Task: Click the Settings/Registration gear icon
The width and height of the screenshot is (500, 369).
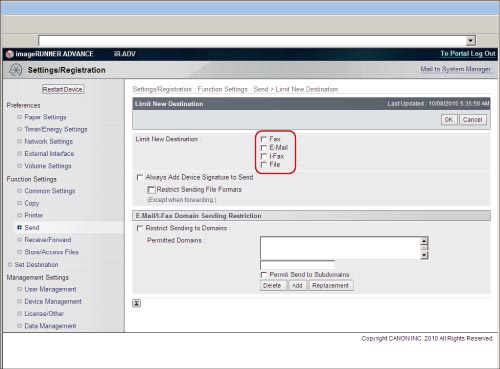Action: [15, 70]
